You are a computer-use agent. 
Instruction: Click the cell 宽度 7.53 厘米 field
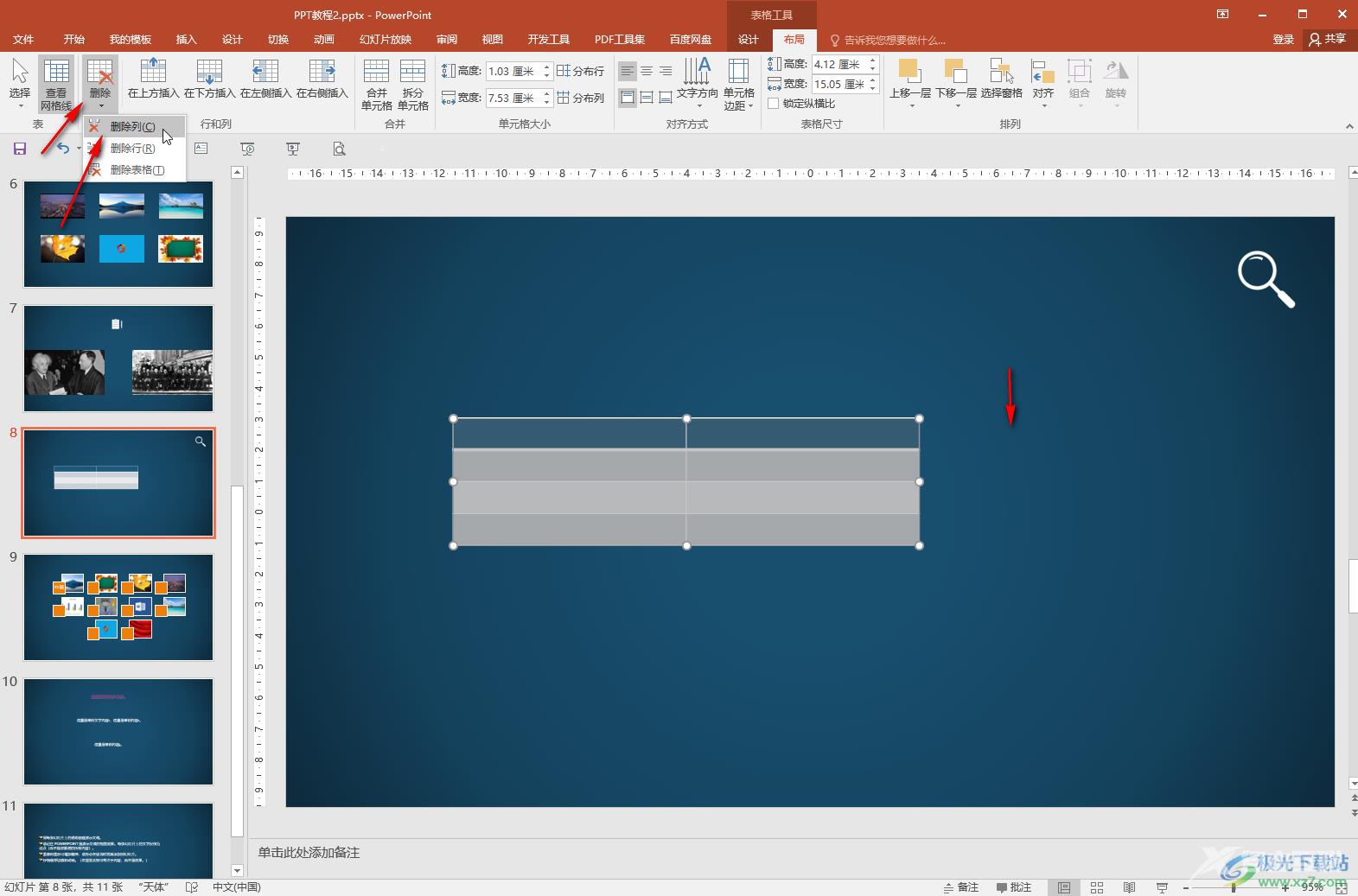513,98
